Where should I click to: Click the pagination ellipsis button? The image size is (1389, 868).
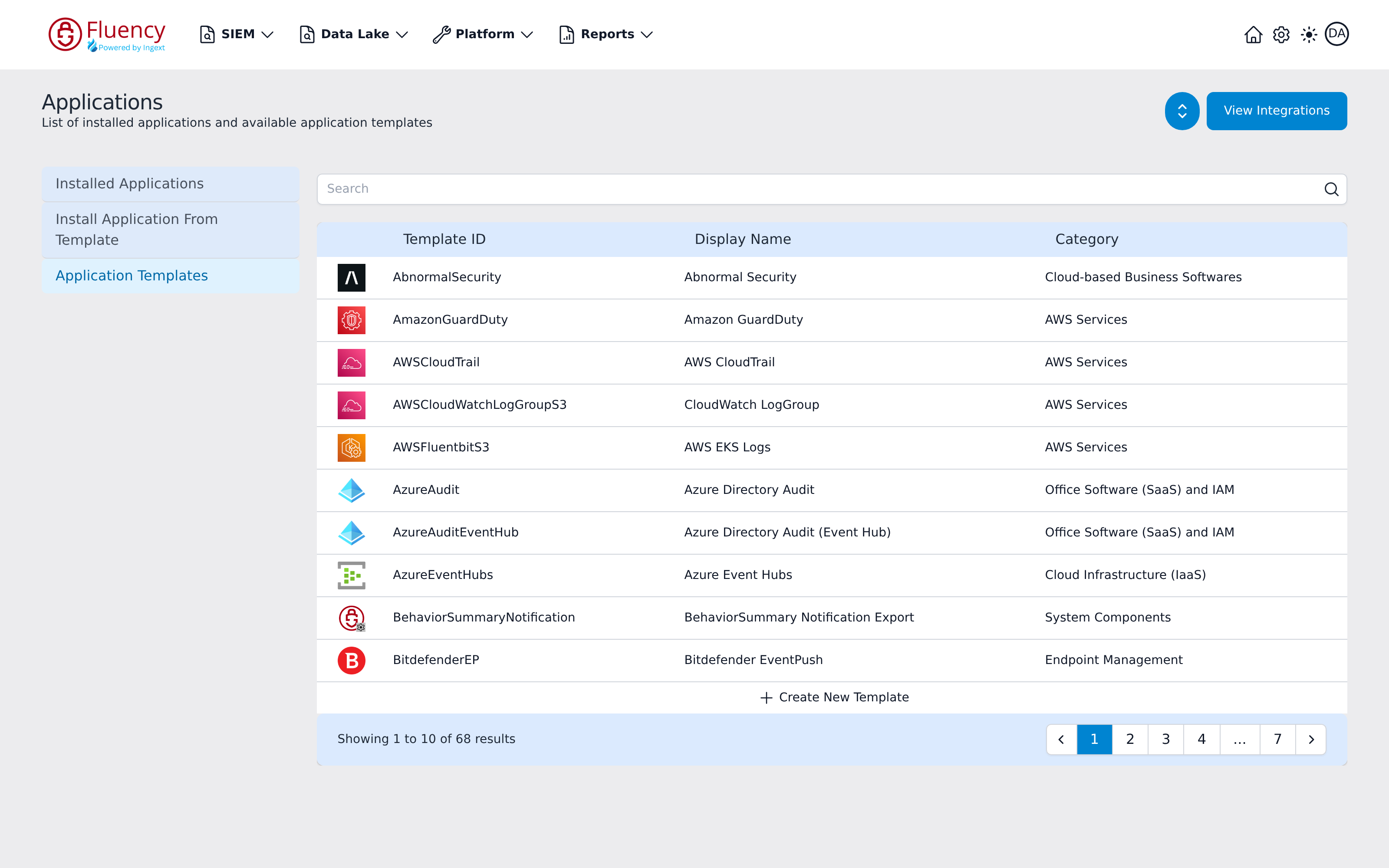coord(1240,740)
